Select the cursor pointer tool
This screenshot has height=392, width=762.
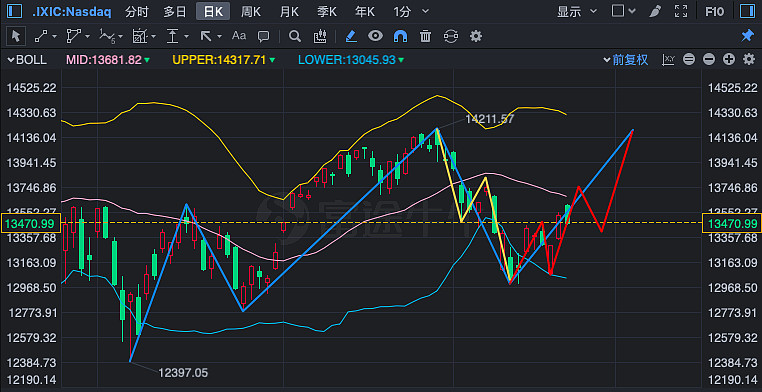tap(16, 36)
